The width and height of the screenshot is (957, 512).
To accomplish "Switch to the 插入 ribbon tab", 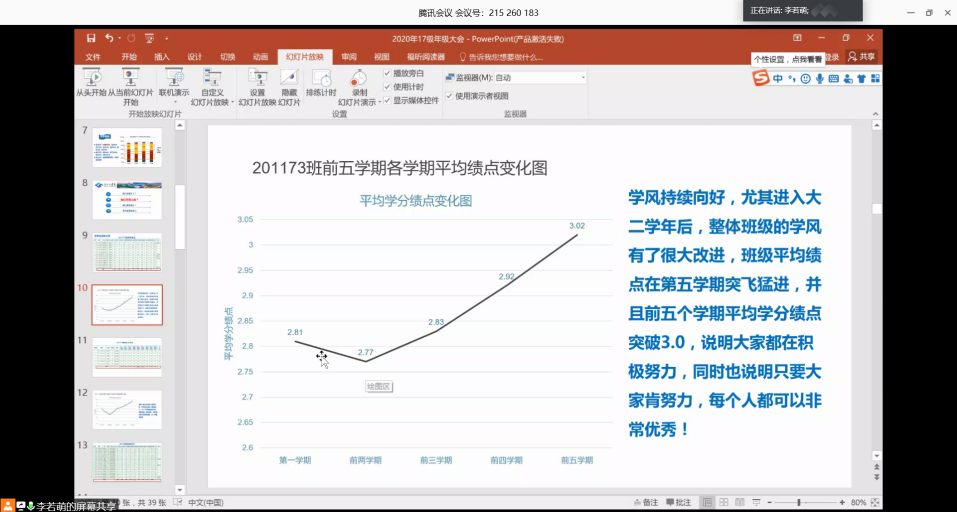I will pyautogui.click(x=162, y=57).
